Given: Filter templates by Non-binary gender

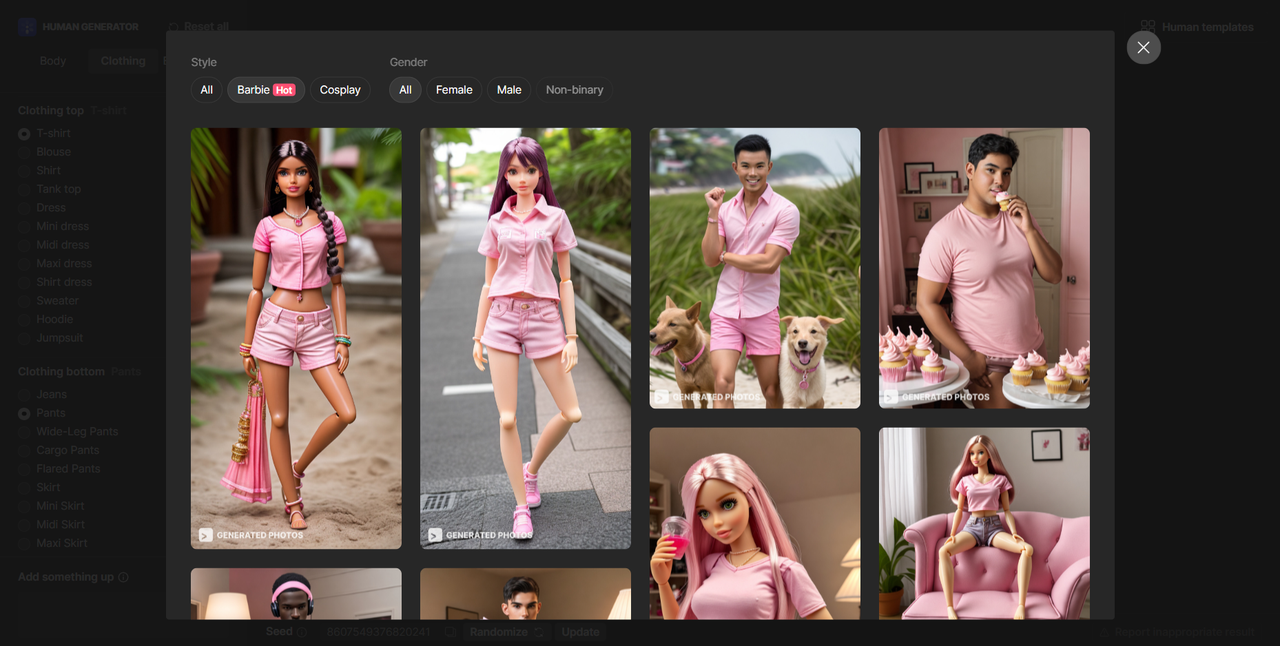Looking at the screenshot, I should [x=575, y=90].
